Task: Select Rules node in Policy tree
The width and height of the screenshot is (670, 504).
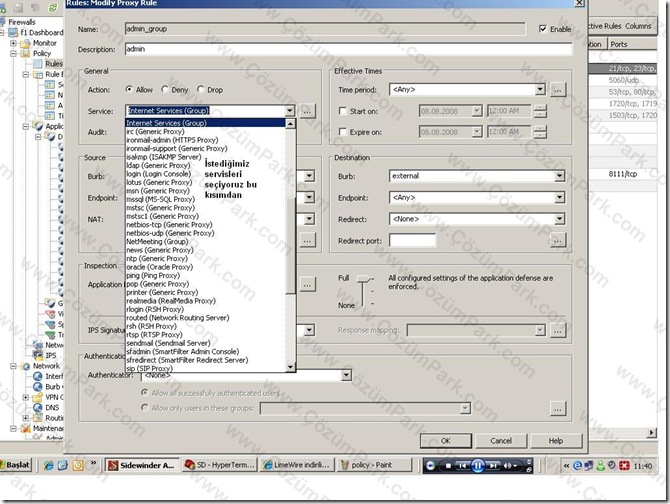Action: pyautogui.click(x=54, y=64)
